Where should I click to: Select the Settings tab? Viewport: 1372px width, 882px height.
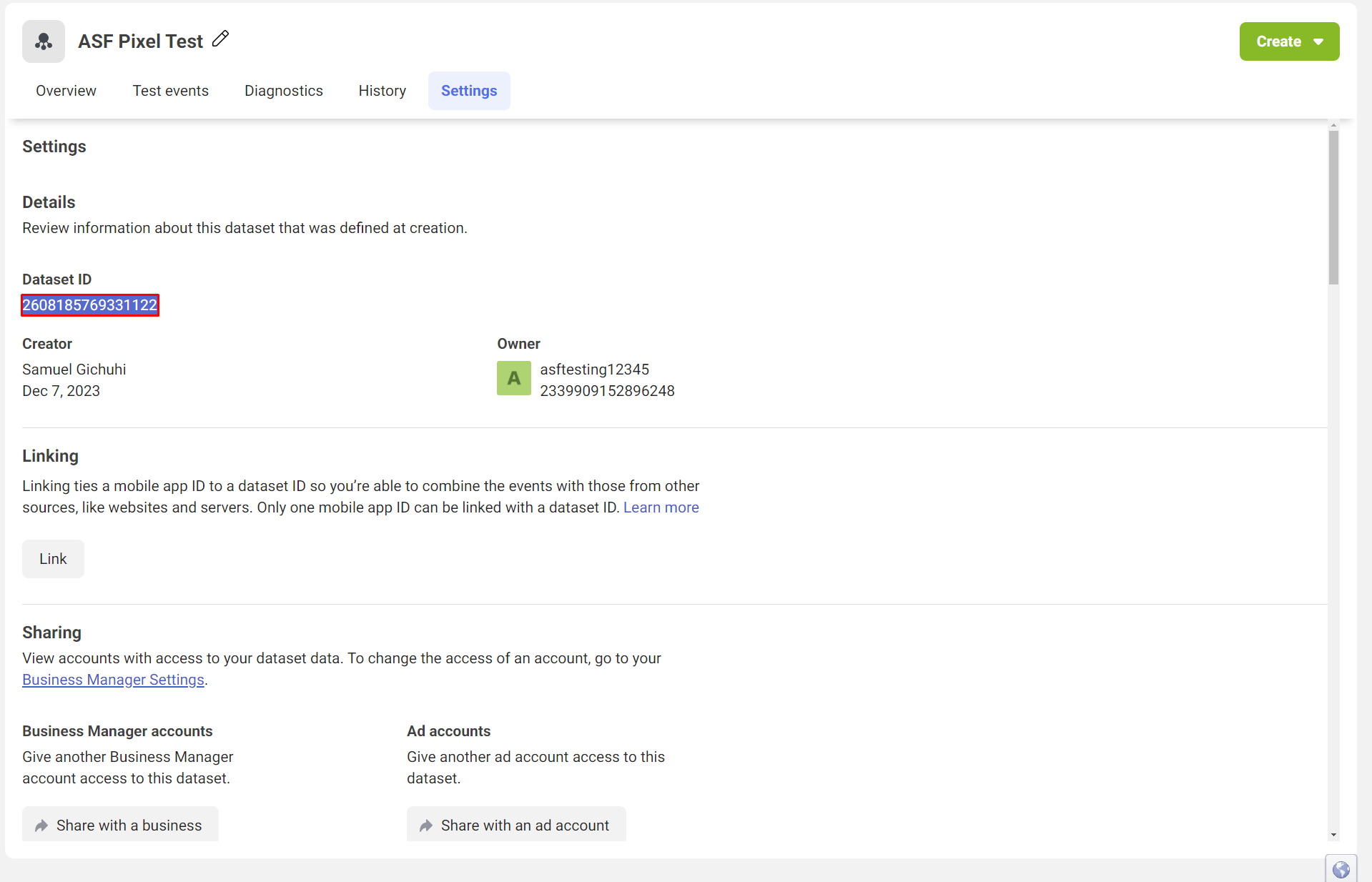click(469, 91)
